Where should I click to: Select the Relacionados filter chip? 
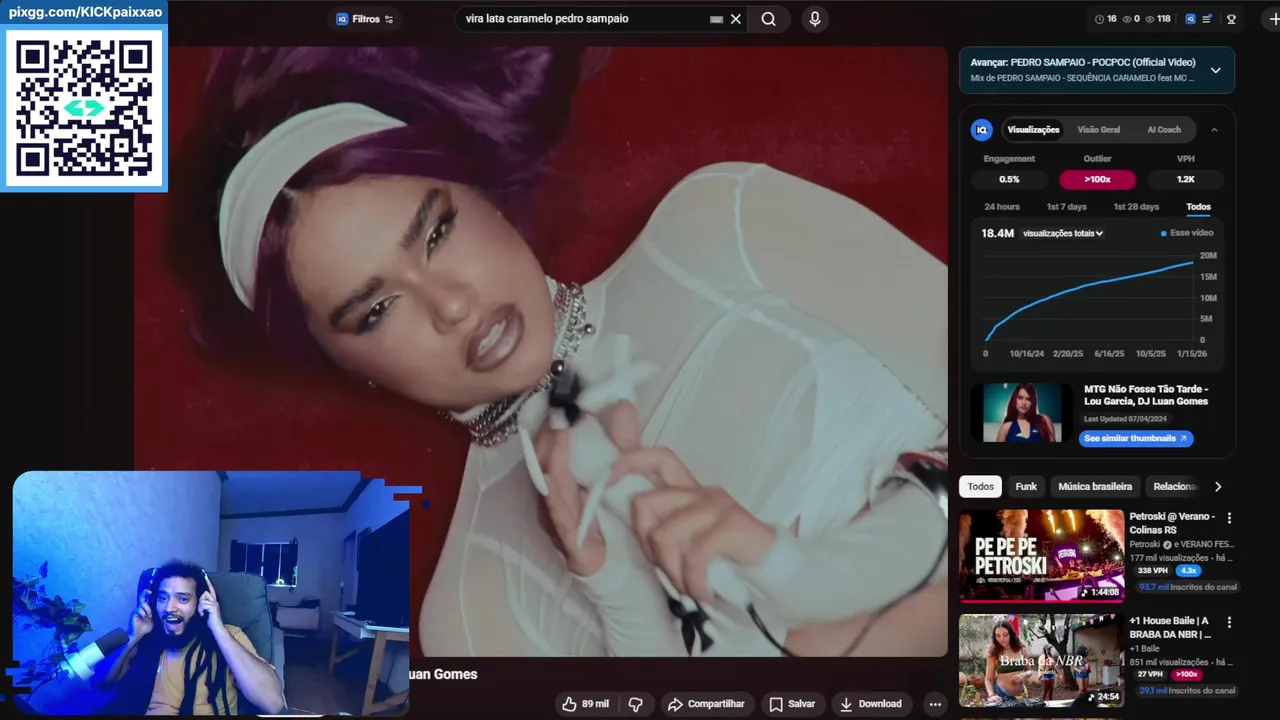(x=1173, y=486)
